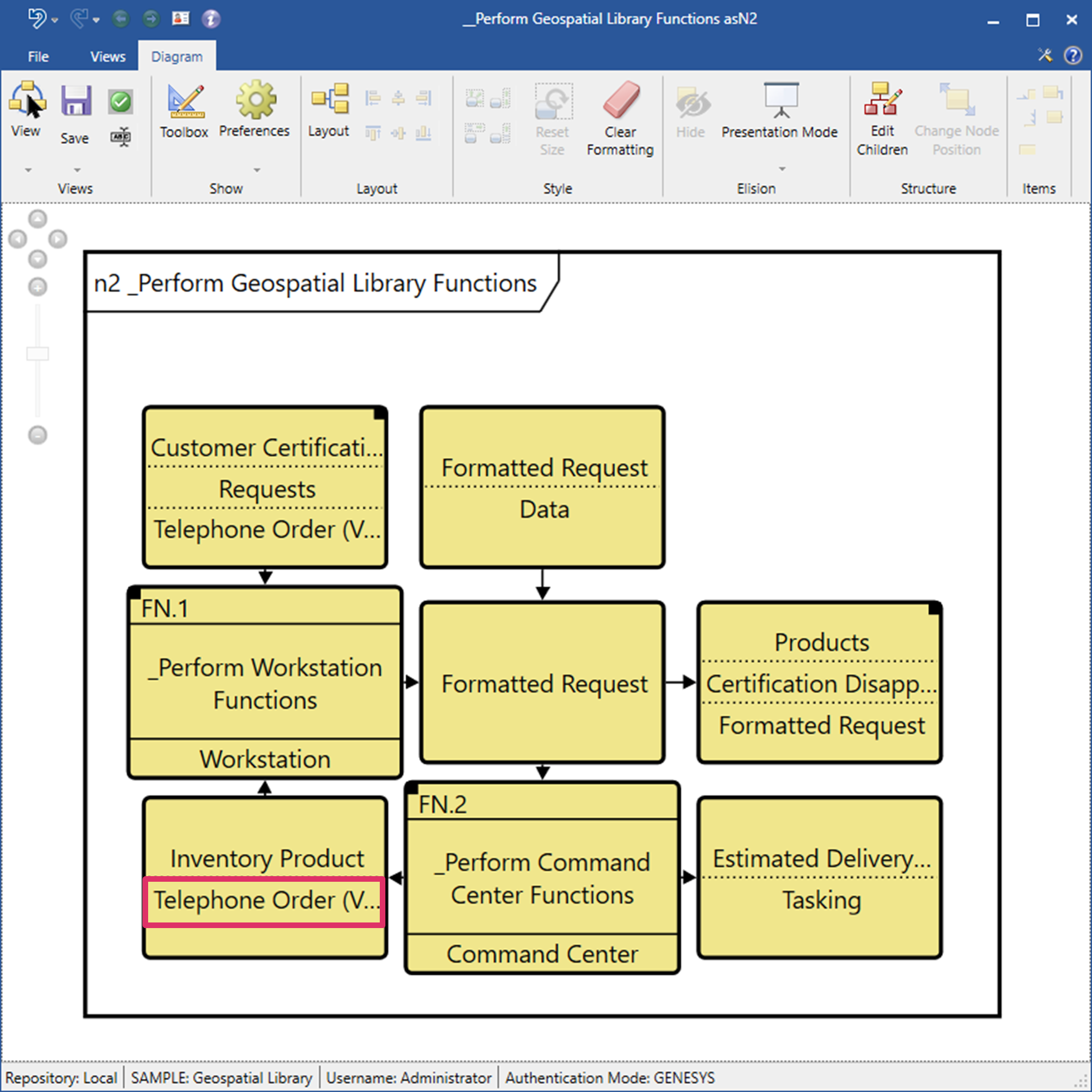Switch to the Diagram ribbon tab

[176, 56]
